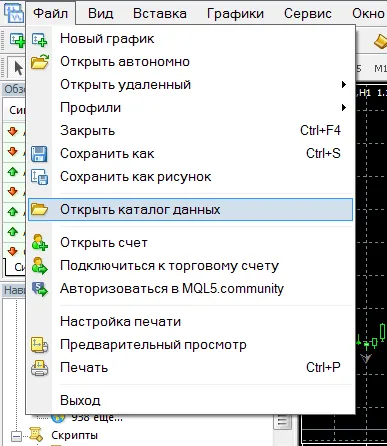Select the Скрипты tree item
This screenshot has height=446, width=387.
pos(74,435)
